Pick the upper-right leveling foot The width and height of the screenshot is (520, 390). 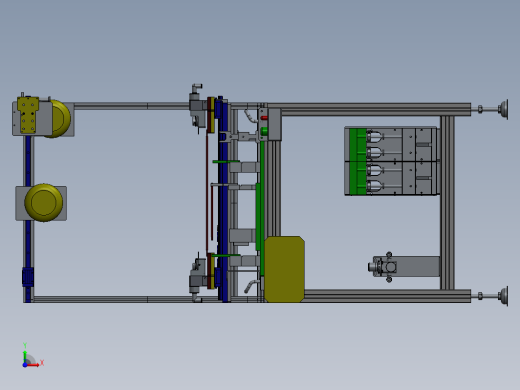tap(504, 109)
